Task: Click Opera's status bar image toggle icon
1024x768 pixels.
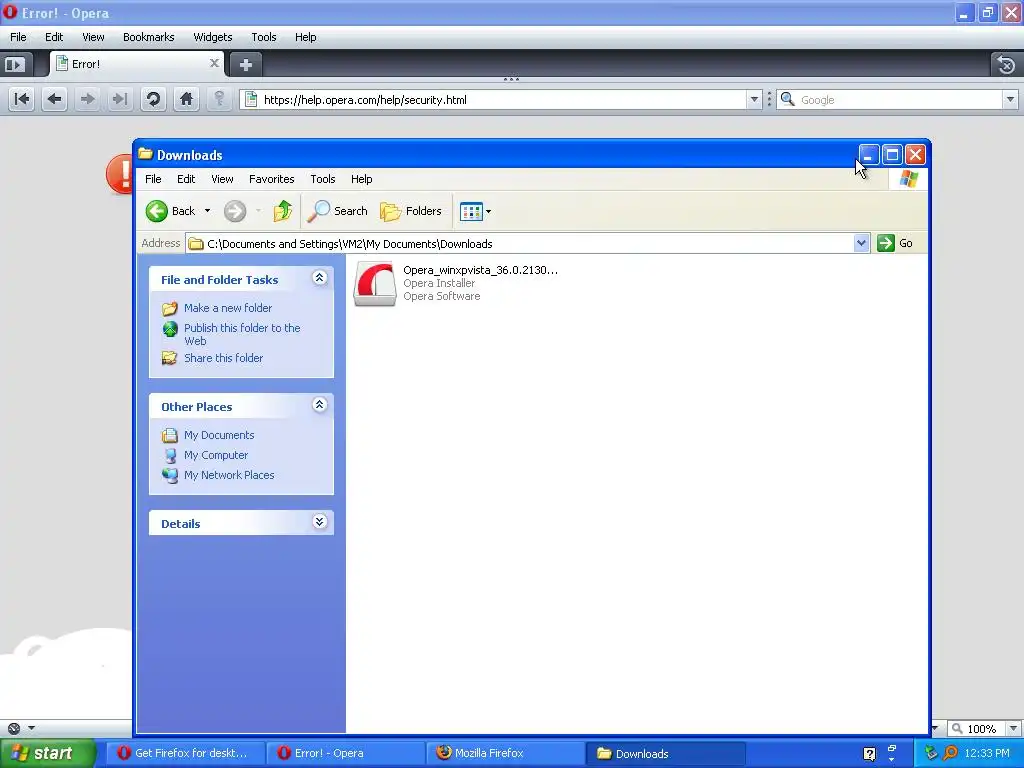Action: [x=14, y=728]
